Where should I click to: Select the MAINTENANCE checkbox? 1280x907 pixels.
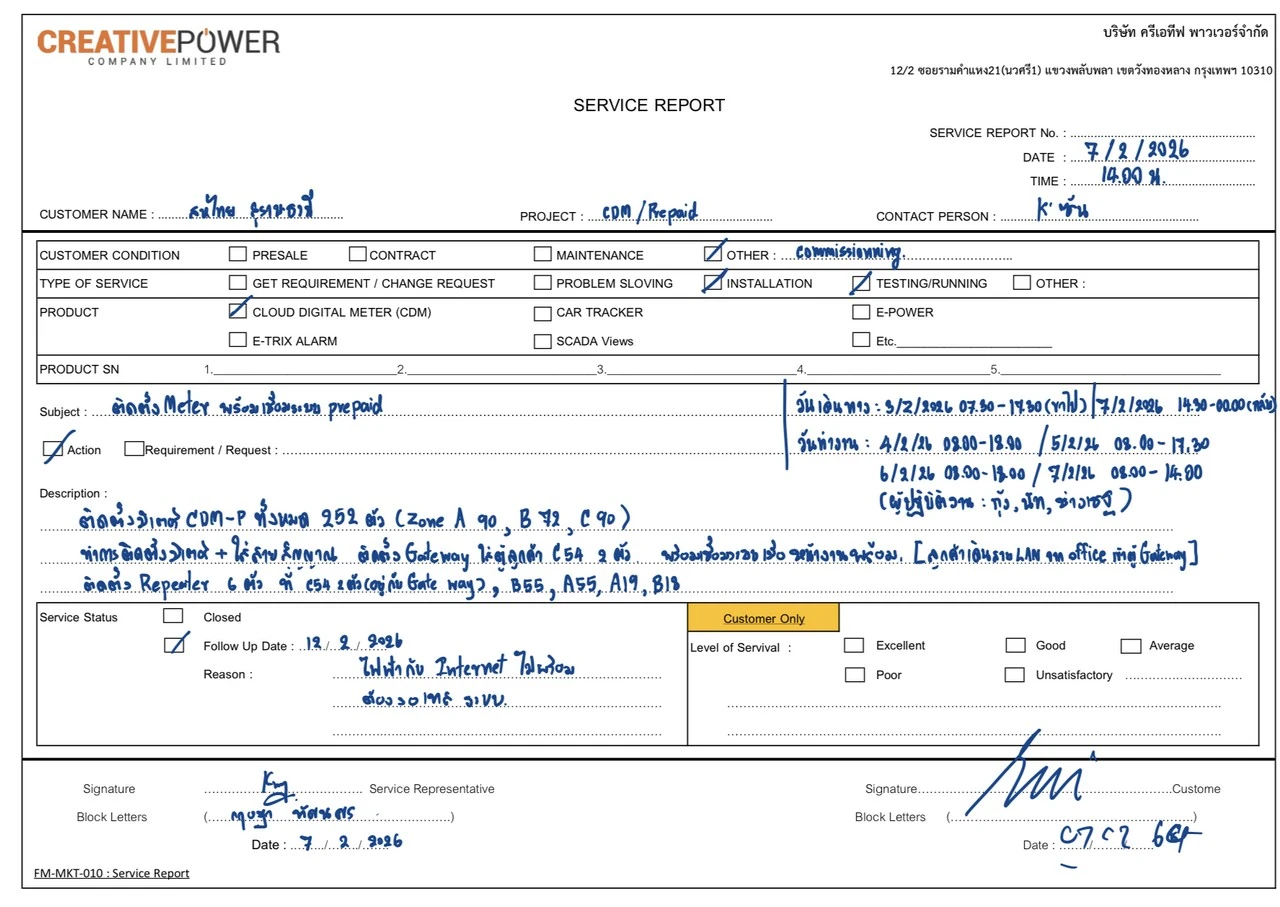pyautogui.click(x=542, y=254)
